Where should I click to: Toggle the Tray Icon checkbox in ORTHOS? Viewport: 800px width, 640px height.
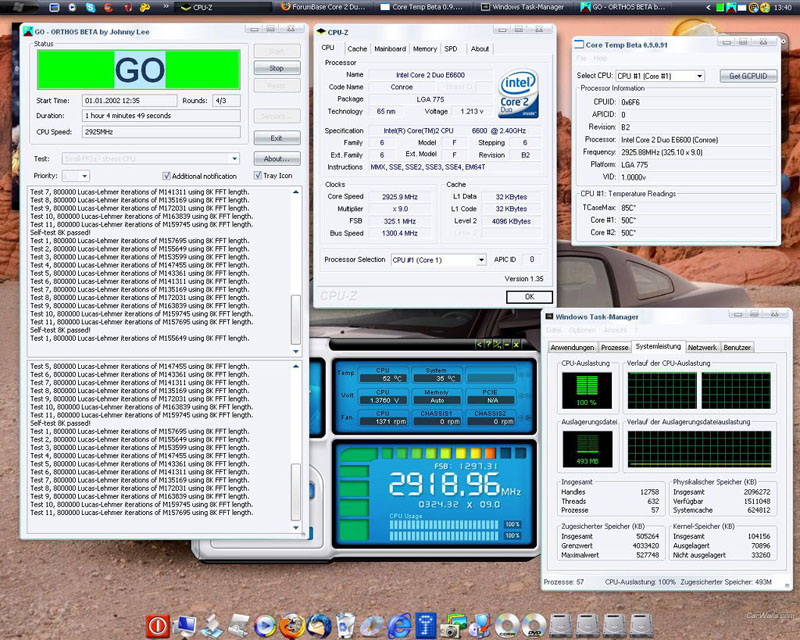click(x=258, y=175)
